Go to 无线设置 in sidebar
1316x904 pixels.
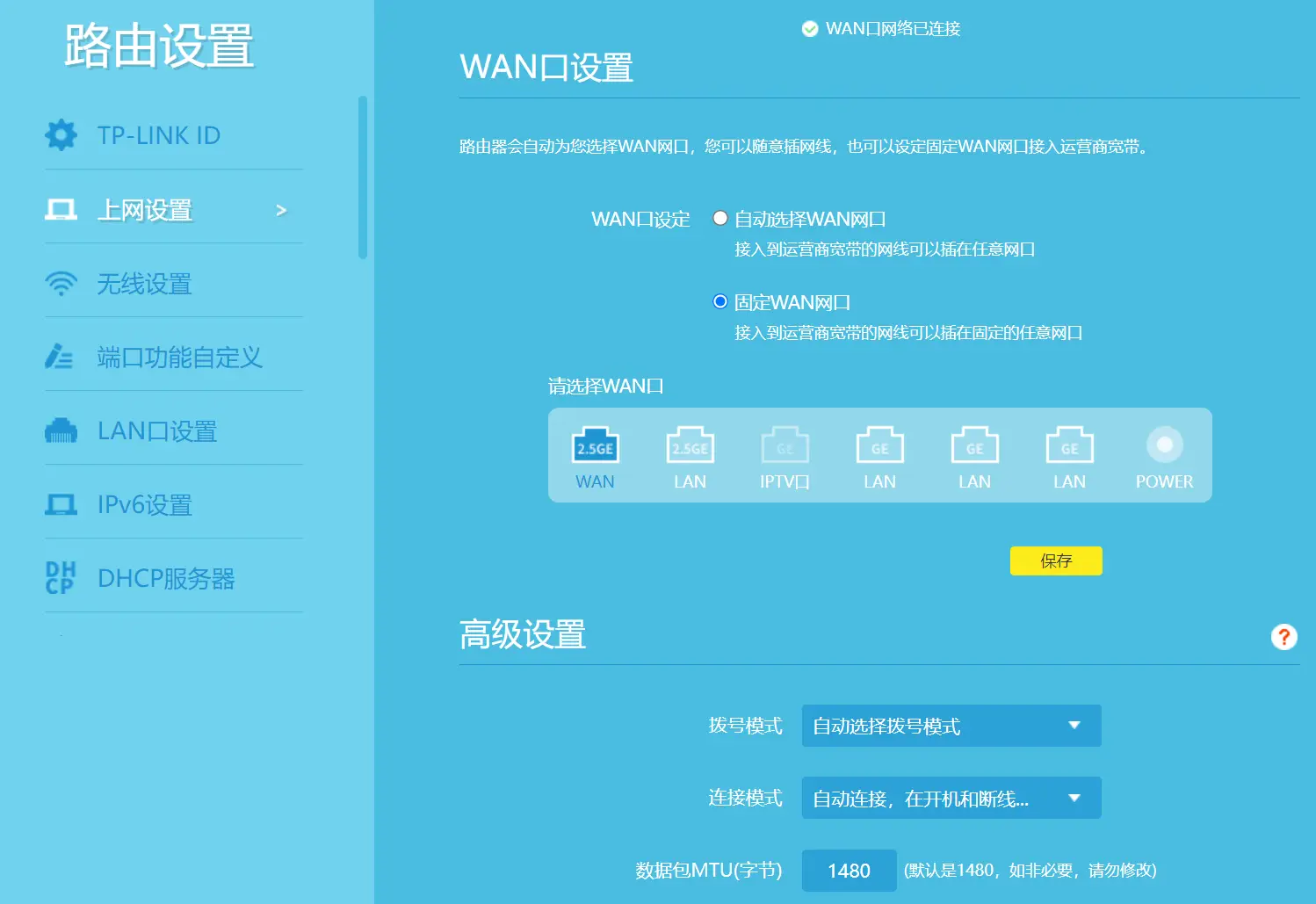pos(144,284)
